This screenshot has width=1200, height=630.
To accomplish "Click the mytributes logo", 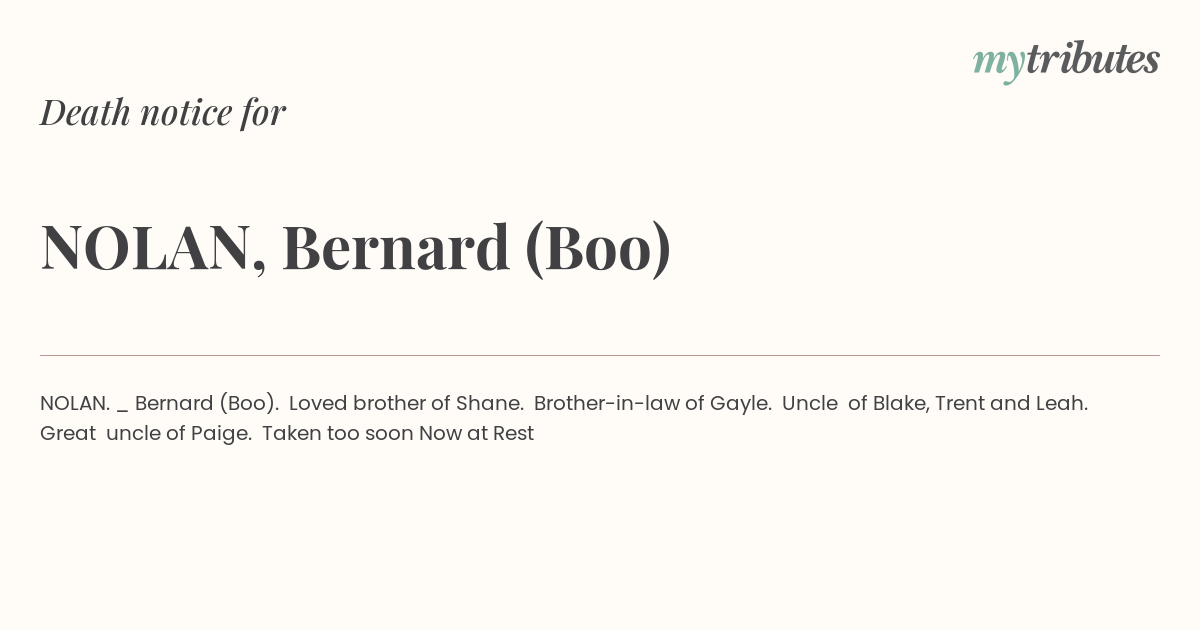I will (1066, 61).
